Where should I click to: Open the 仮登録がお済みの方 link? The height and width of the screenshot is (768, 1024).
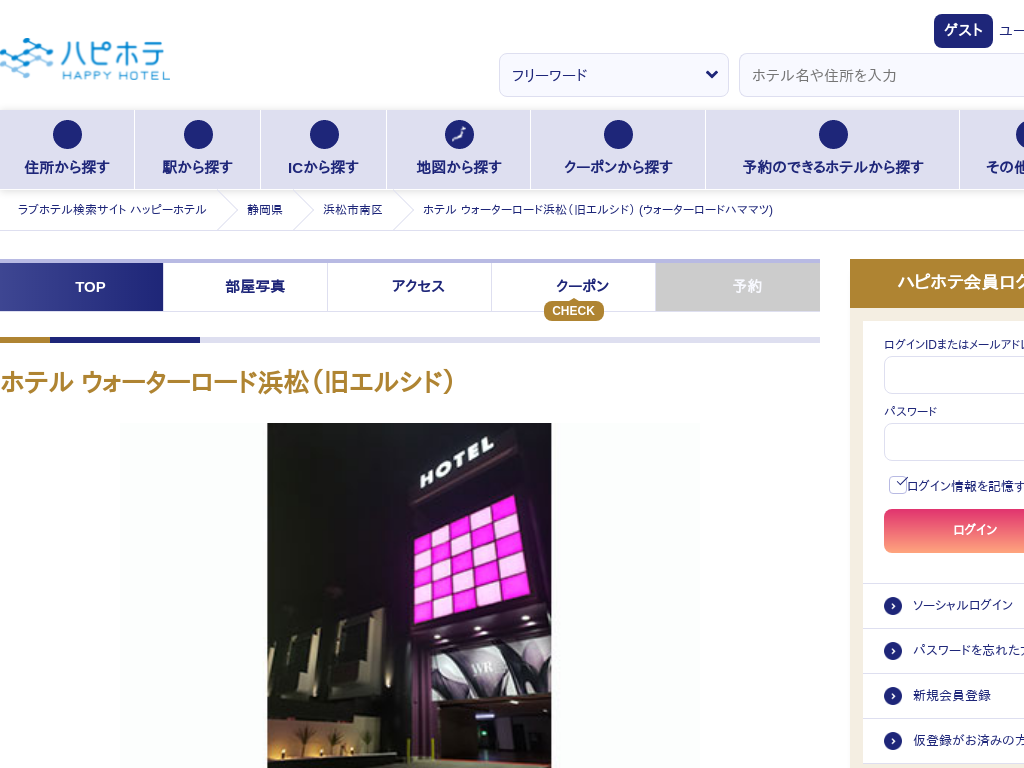[968, 741]
